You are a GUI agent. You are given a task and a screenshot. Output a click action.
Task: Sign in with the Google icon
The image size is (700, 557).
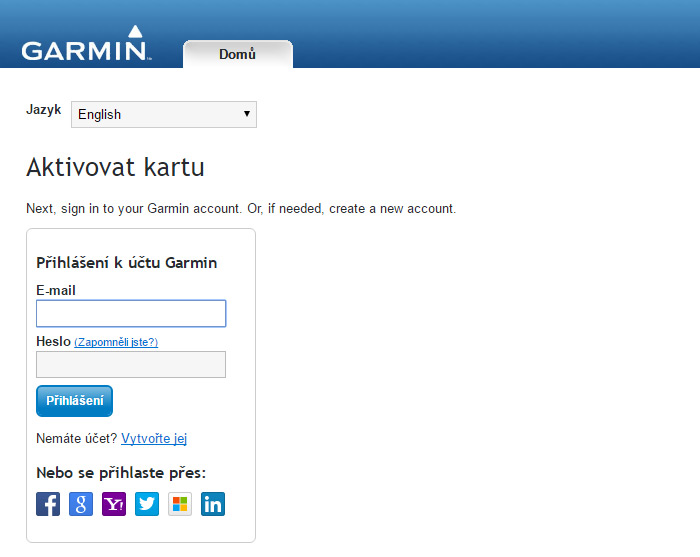pos(81,504)
